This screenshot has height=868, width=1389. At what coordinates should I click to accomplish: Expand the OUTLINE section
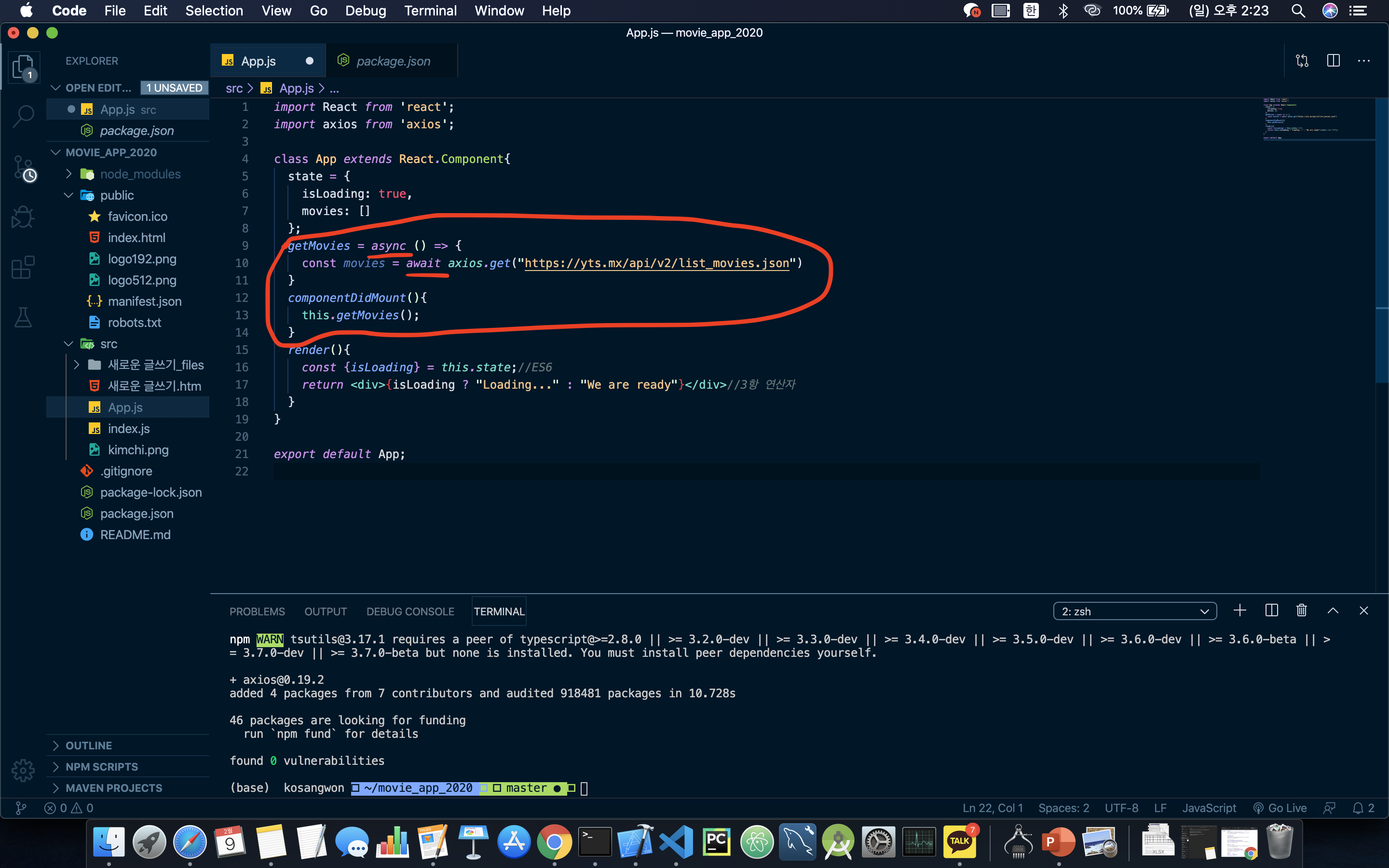pyautogui.click(x=88, y=745)
